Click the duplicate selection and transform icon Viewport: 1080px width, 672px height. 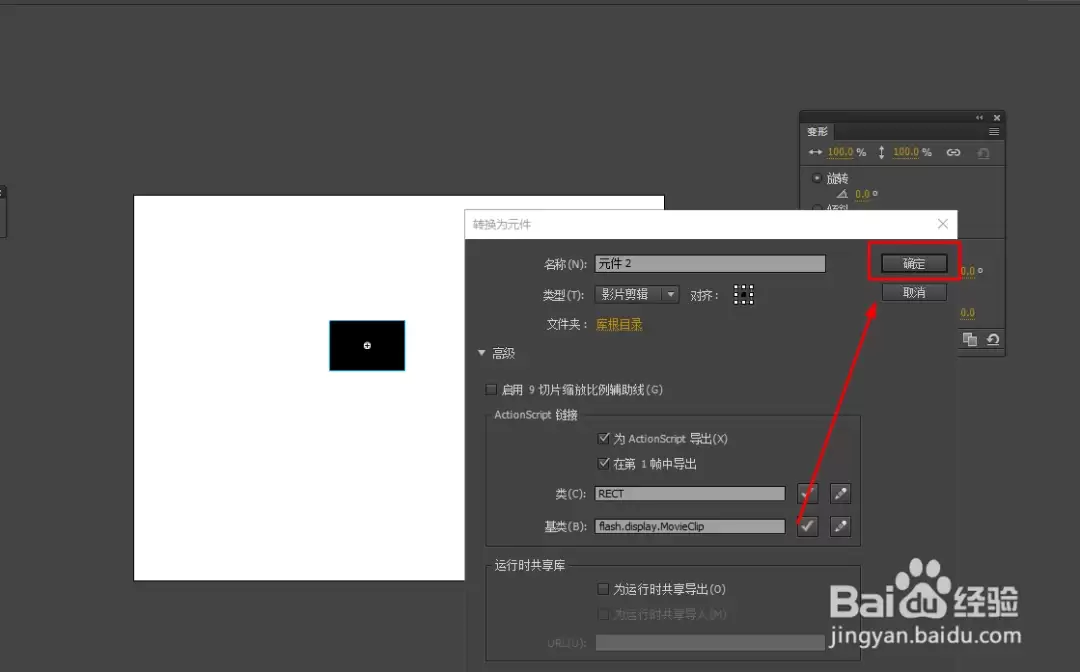(970, 339)
